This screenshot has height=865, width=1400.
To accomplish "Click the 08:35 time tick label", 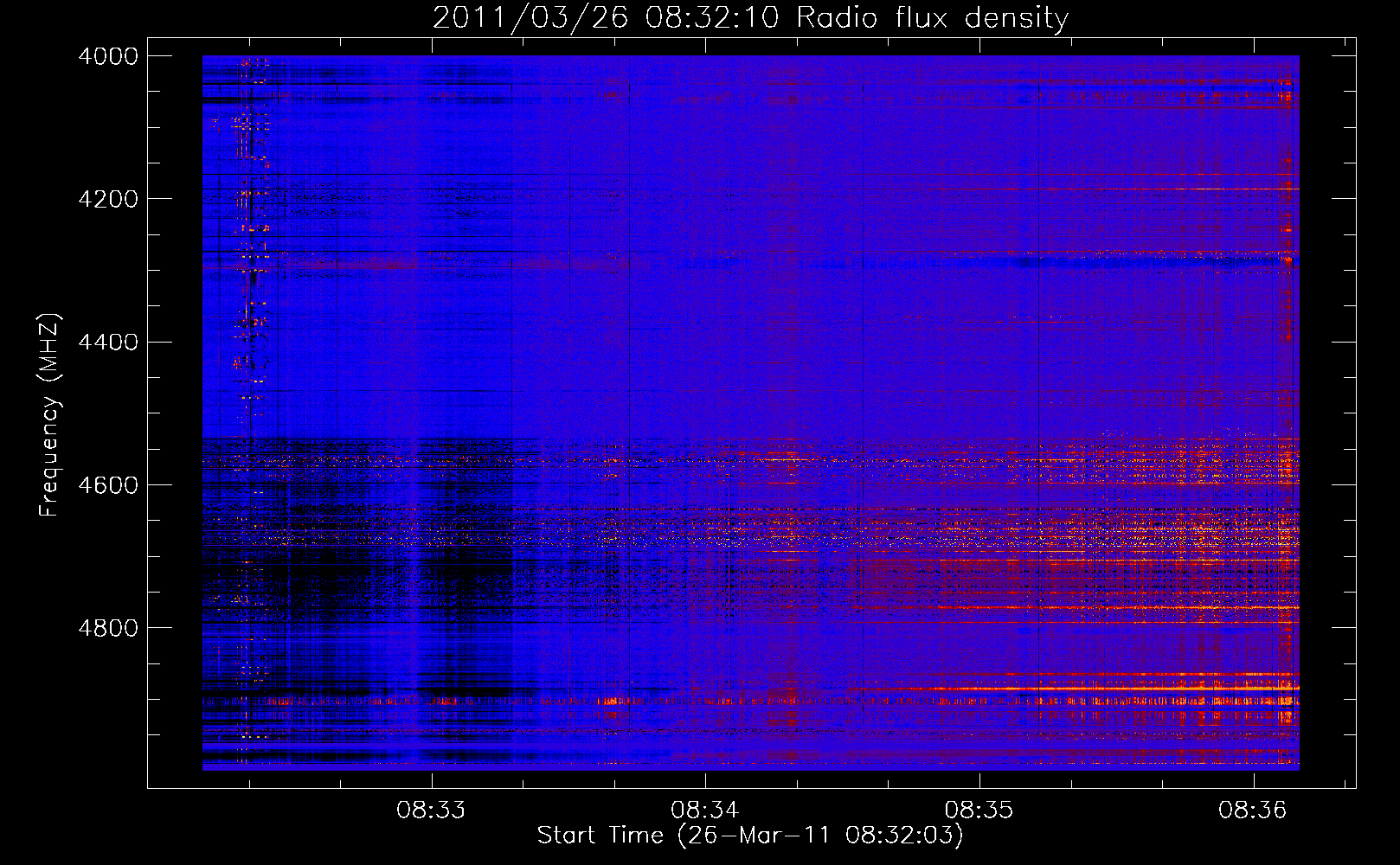I will pos(979,811).
